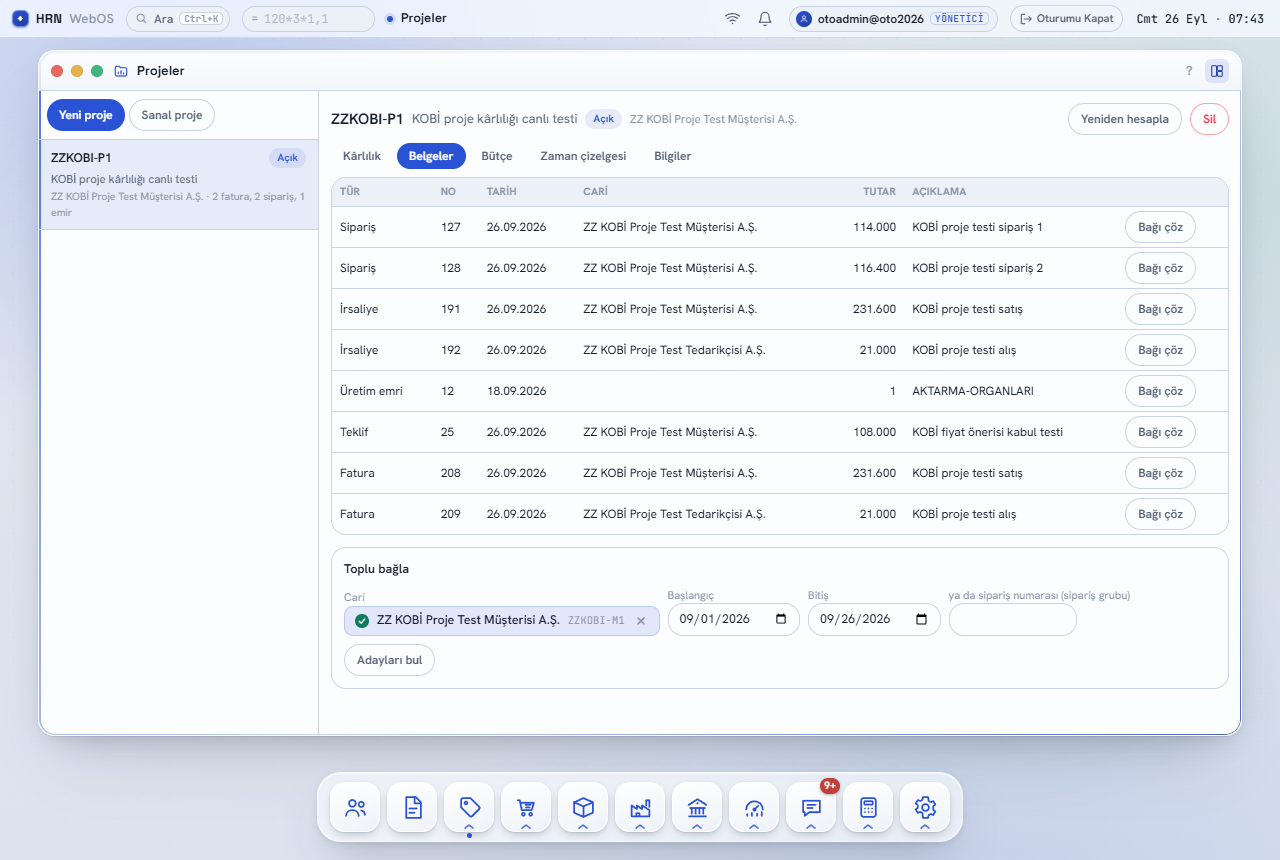This screenshot has height=860, width=1280.
Task: Click Bağı çöz for Sipariş 127
Action: [1160, 227]
